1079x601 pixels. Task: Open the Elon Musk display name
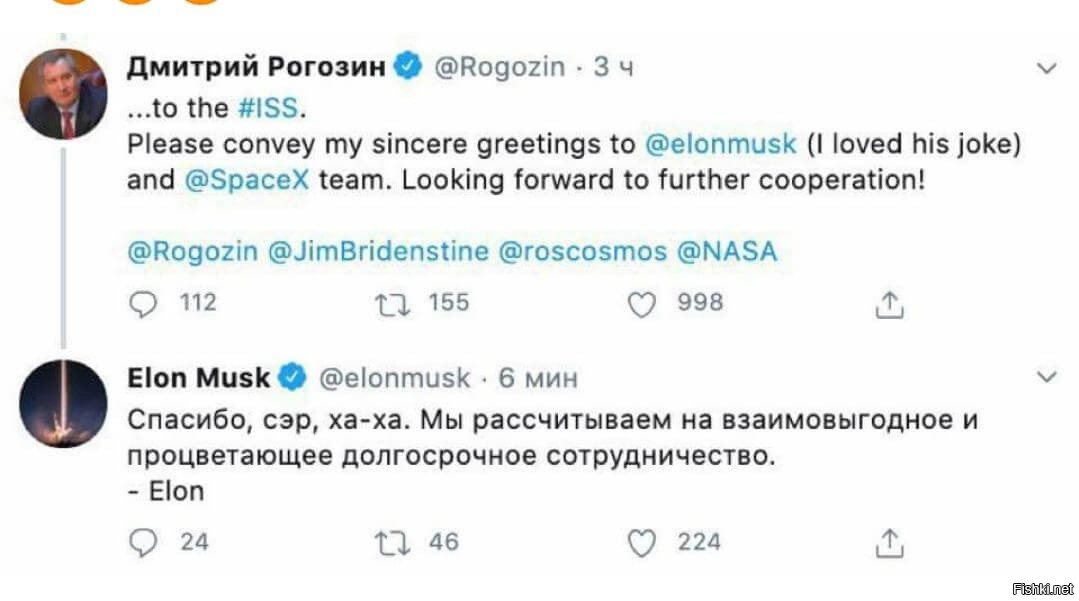[199, 377]
